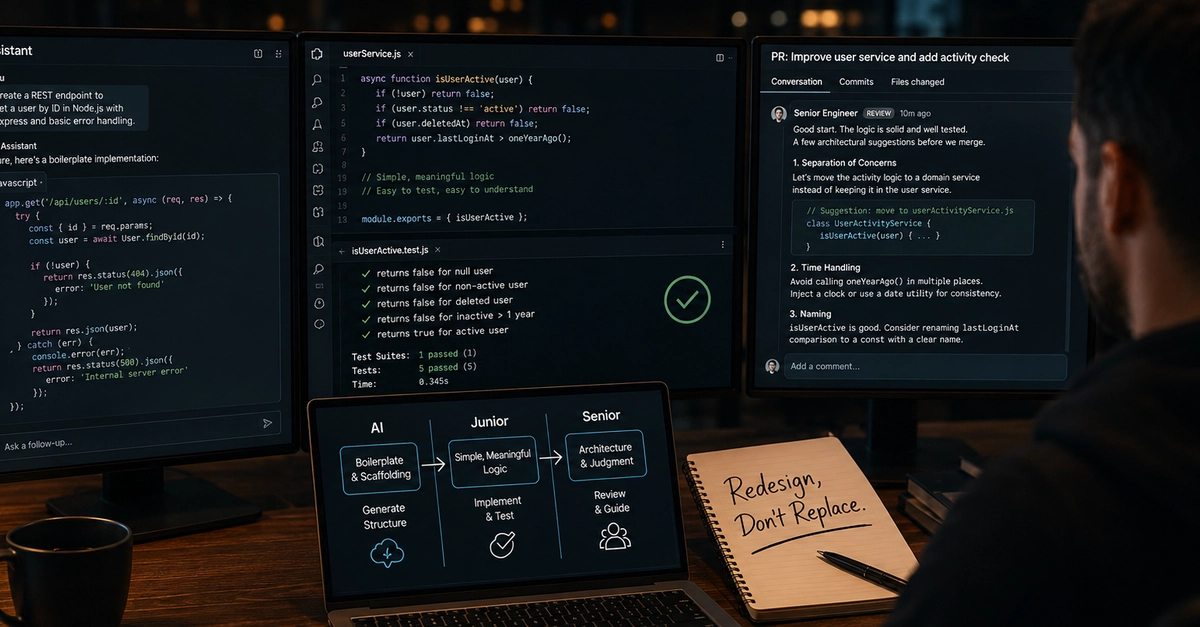Click the 'Simple, Meaningful Logic' box on laptop

click(x=494, y=462)
